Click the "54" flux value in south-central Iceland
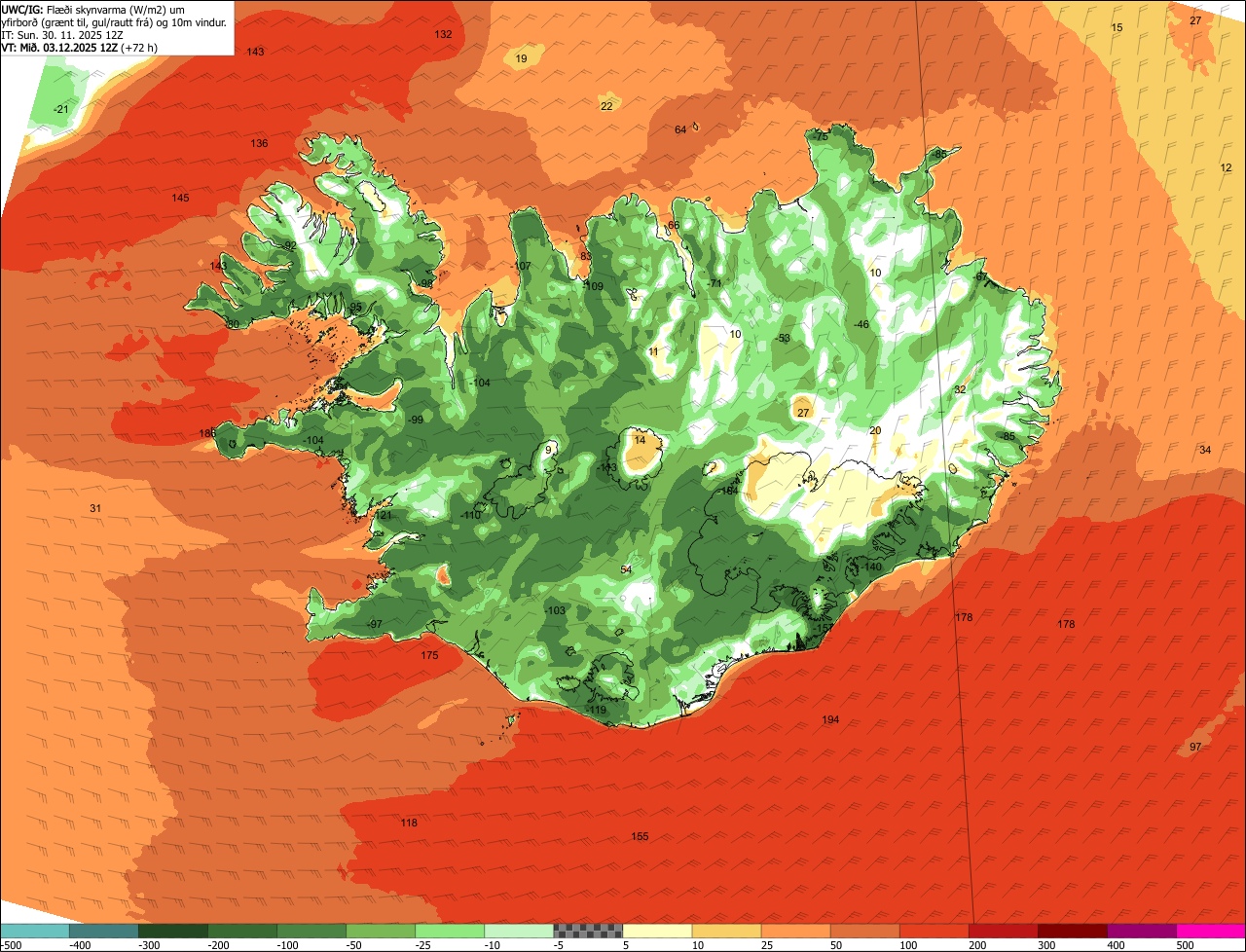Screen dimensions: 1246x952 click(626, 569)
